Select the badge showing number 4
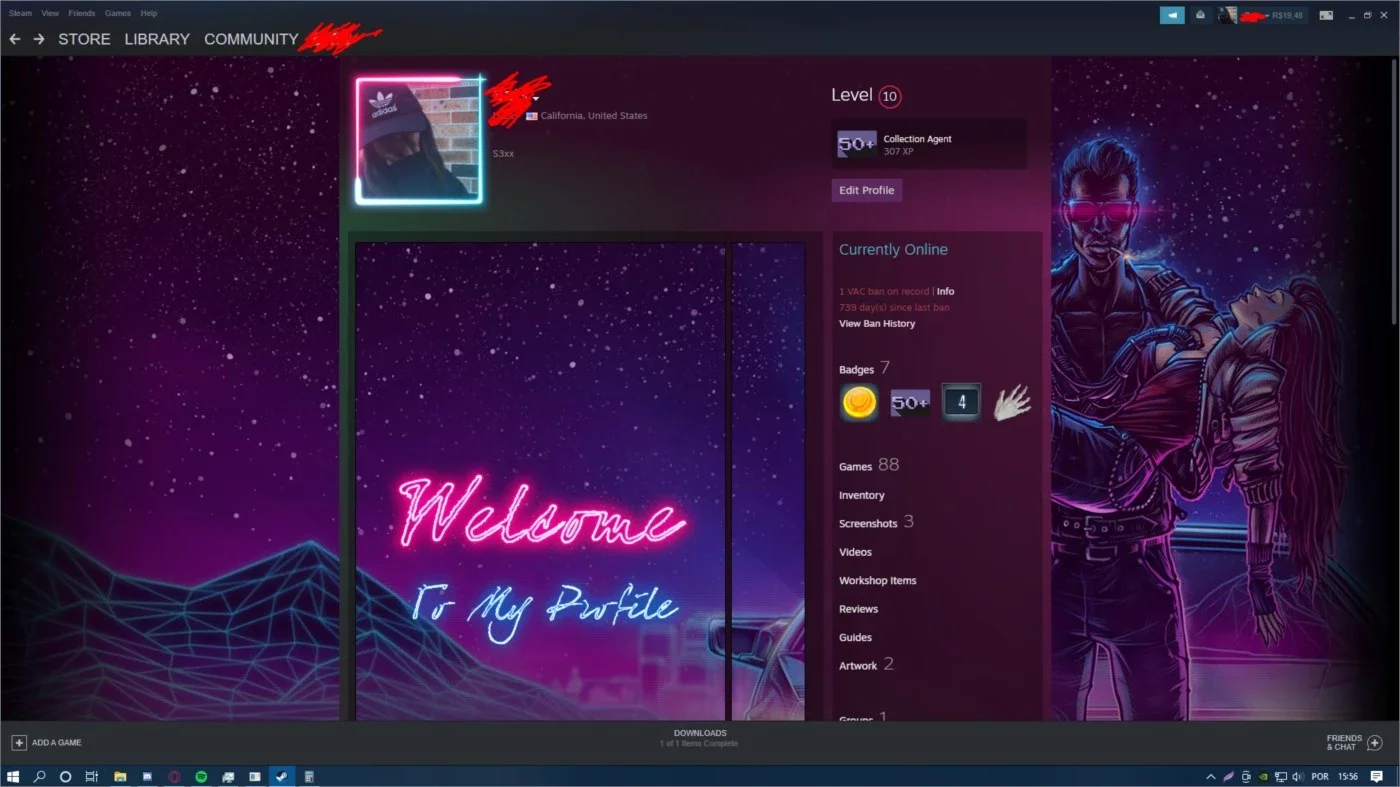Image resolution: width=1400 pixels, height=787 pixels. click(961, 402)
